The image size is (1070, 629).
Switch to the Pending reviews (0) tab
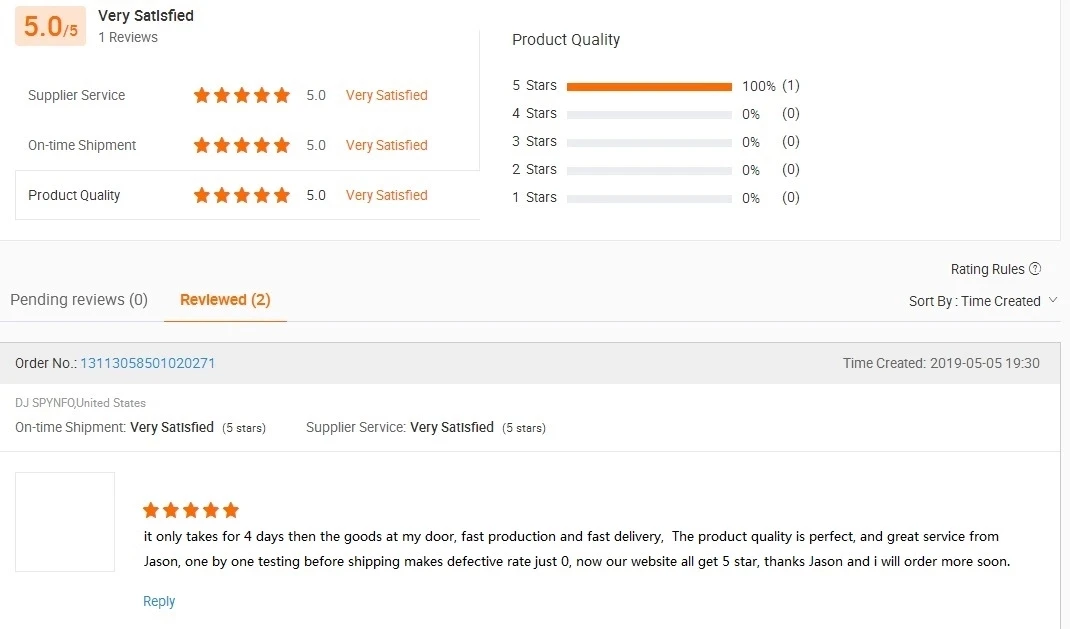click(x=79, y=300)
